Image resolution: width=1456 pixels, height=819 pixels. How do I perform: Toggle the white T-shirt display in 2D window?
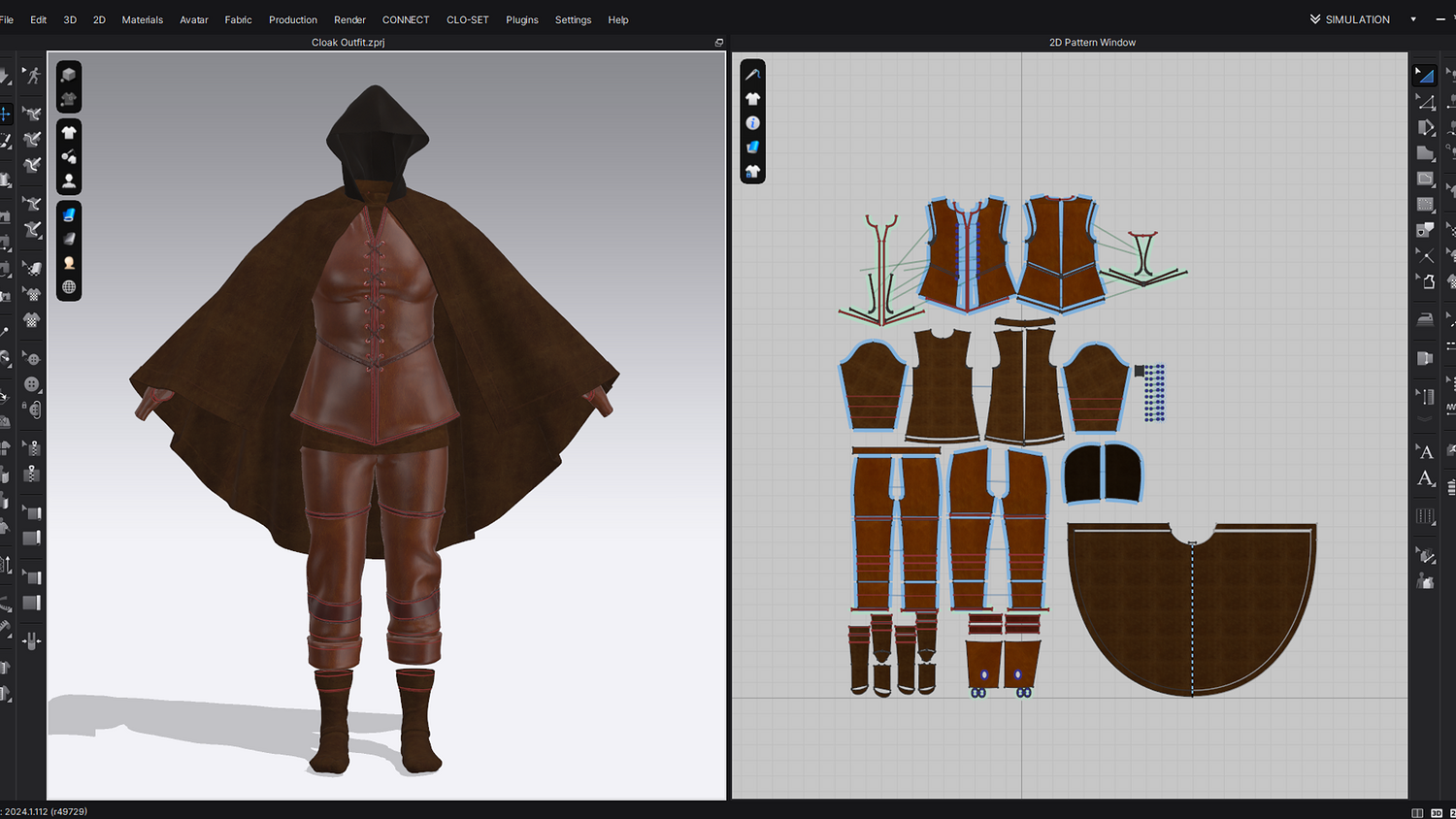tap(752, 98)
